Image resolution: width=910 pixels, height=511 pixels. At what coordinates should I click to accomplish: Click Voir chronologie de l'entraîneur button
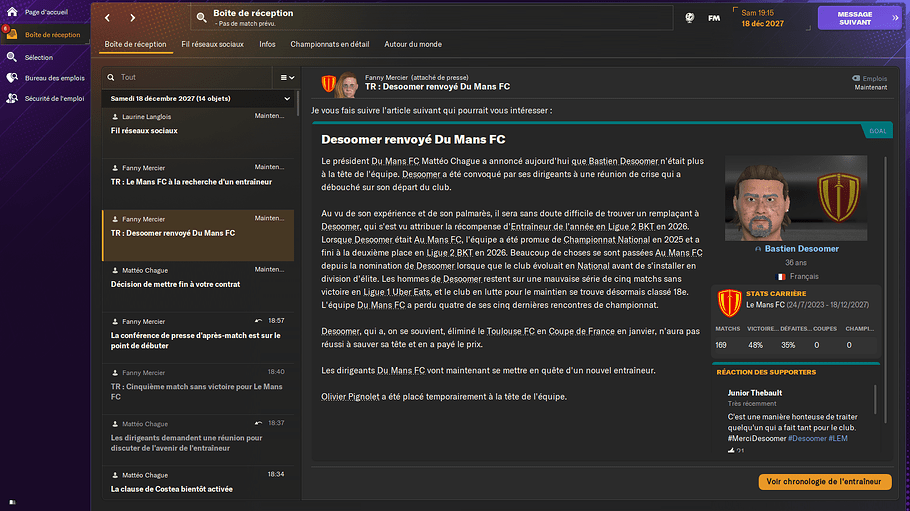pyautogui.click(x=824, y=482)
